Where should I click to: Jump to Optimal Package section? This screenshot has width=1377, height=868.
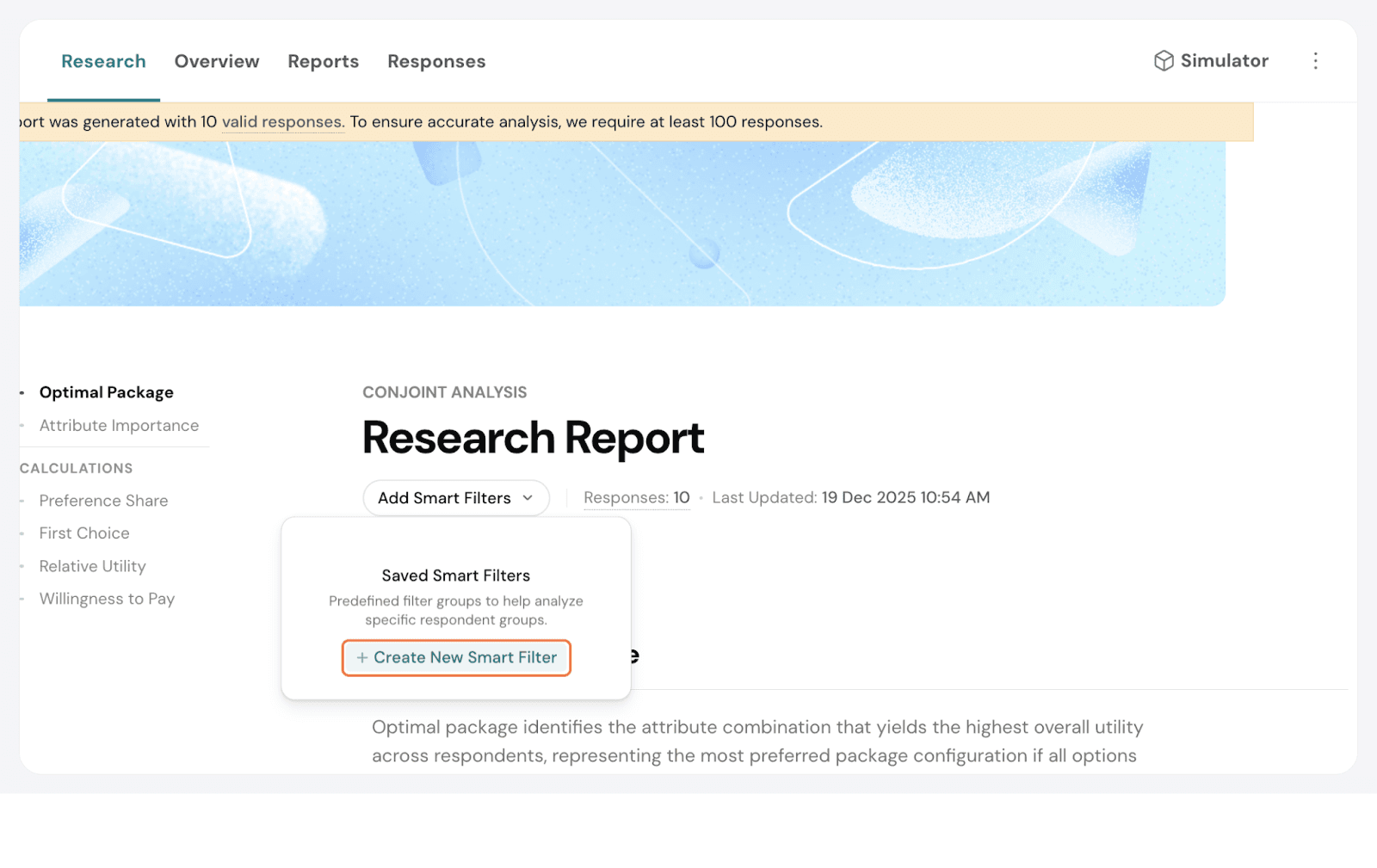(107, 393)
